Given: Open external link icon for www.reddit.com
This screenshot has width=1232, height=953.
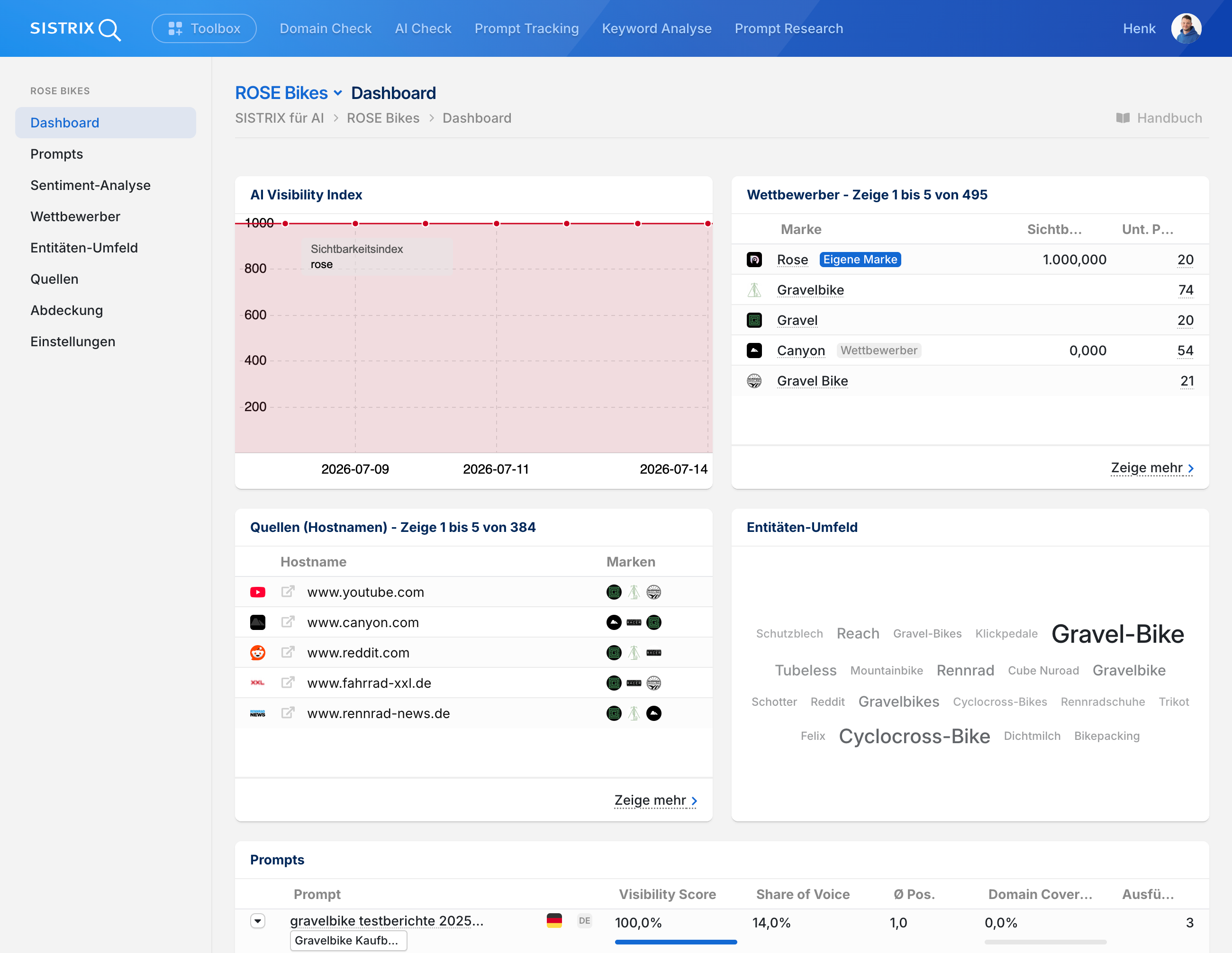Looking at the screenshot, I should point(288,652).
